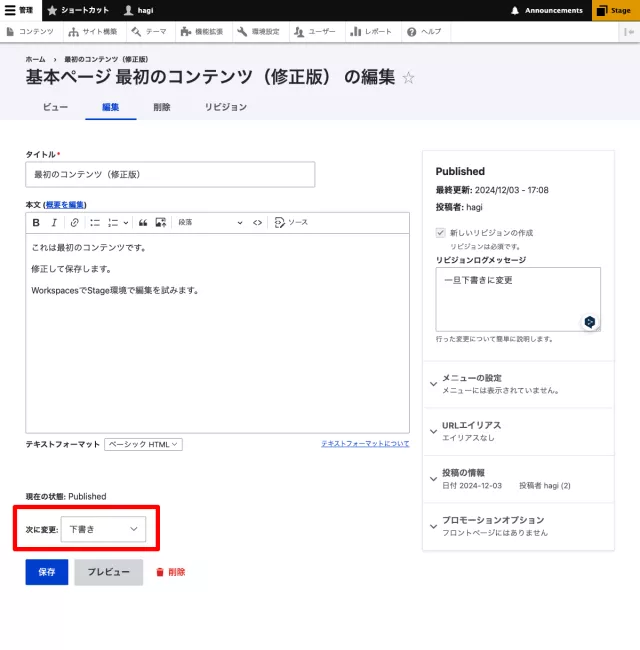640x650 pixels.
Task: Insert a bulleted list
Action: click(x=95, y=223)
